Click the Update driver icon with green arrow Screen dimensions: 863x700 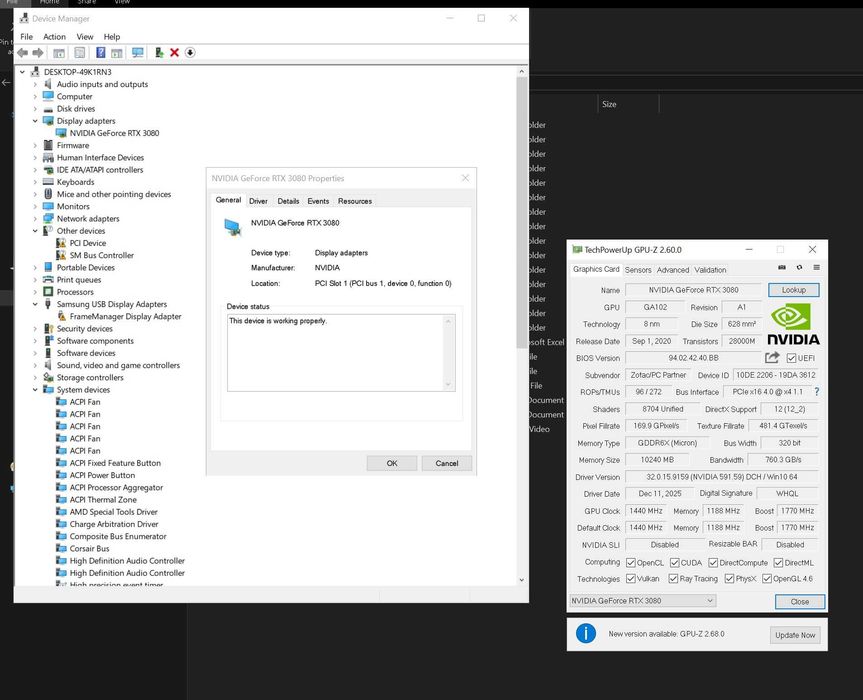click(x=159, y=53)
